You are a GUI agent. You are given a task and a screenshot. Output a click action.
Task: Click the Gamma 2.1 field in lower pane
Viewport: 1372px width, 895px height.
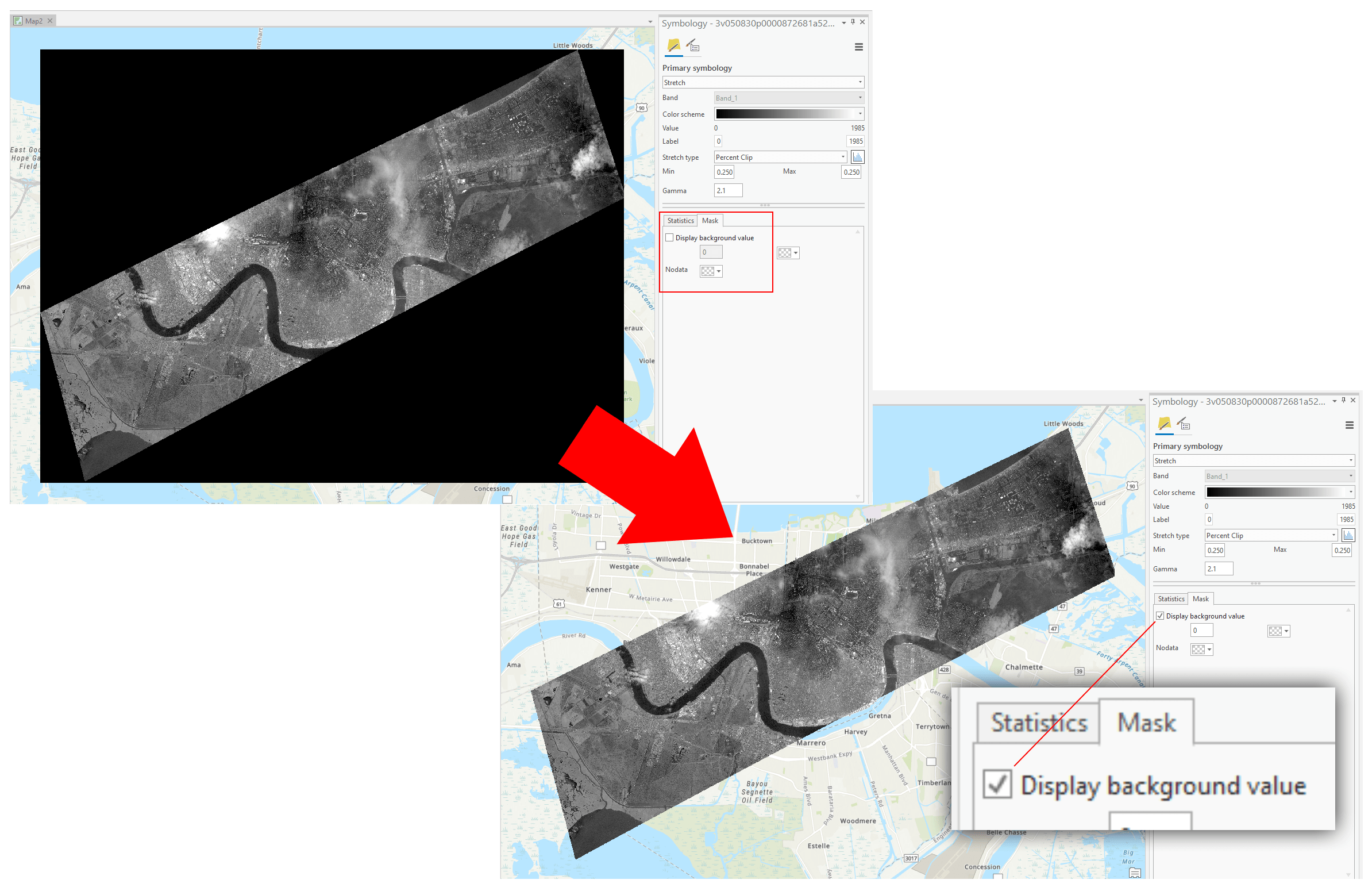point(1218,569)
